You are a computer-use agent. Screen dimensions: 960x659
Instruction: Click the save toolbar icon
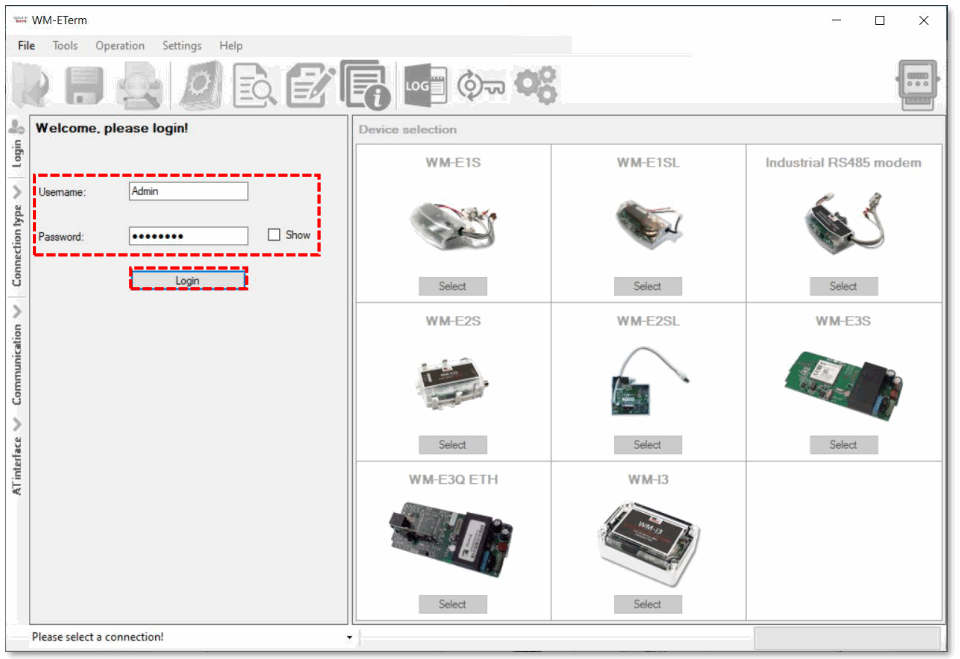click(84, 84)
